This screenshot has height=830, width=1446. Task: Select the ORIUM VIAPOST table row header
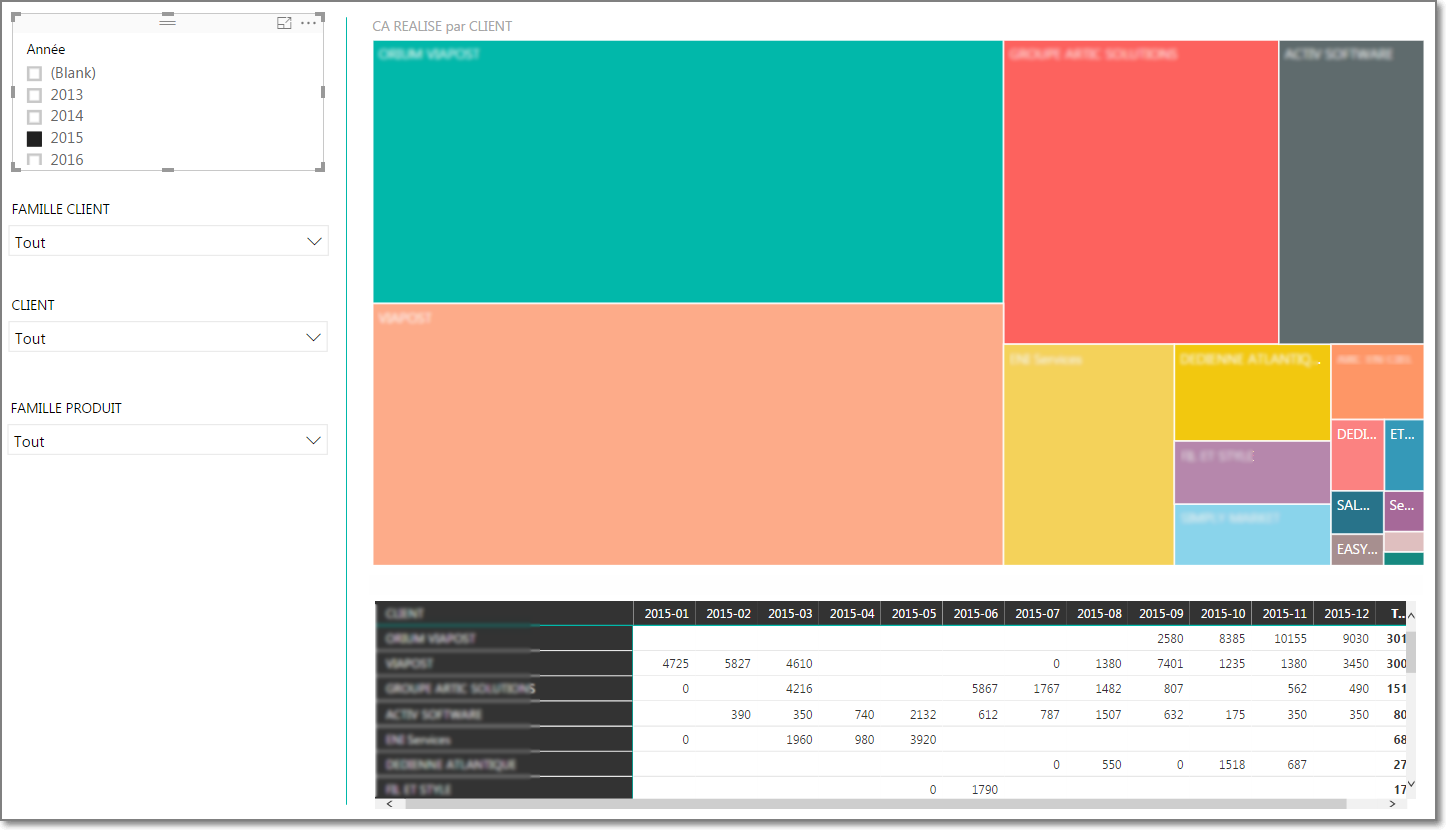504,638
